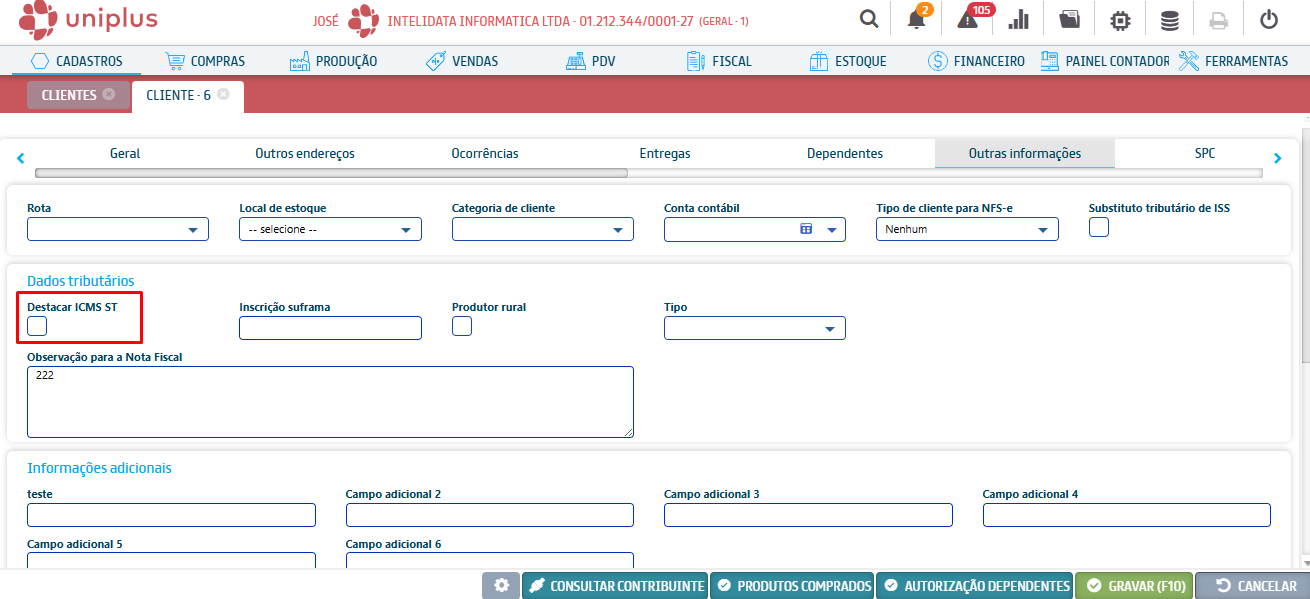Click the Campo adicional 2 field
Viewport: 1310px width, 599px height.
[490, 515]
